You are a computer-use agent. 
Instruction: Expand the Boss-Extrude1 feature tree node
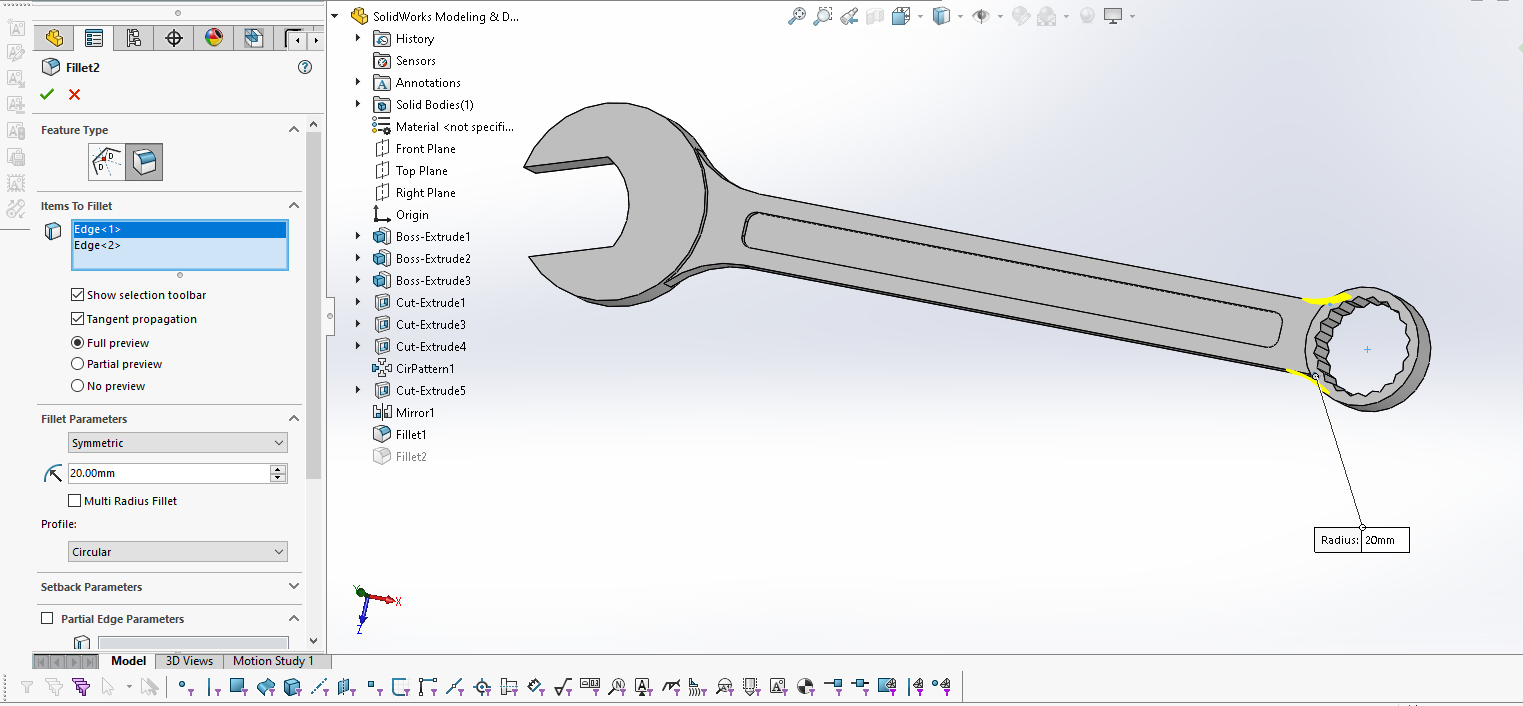point(358,237)
